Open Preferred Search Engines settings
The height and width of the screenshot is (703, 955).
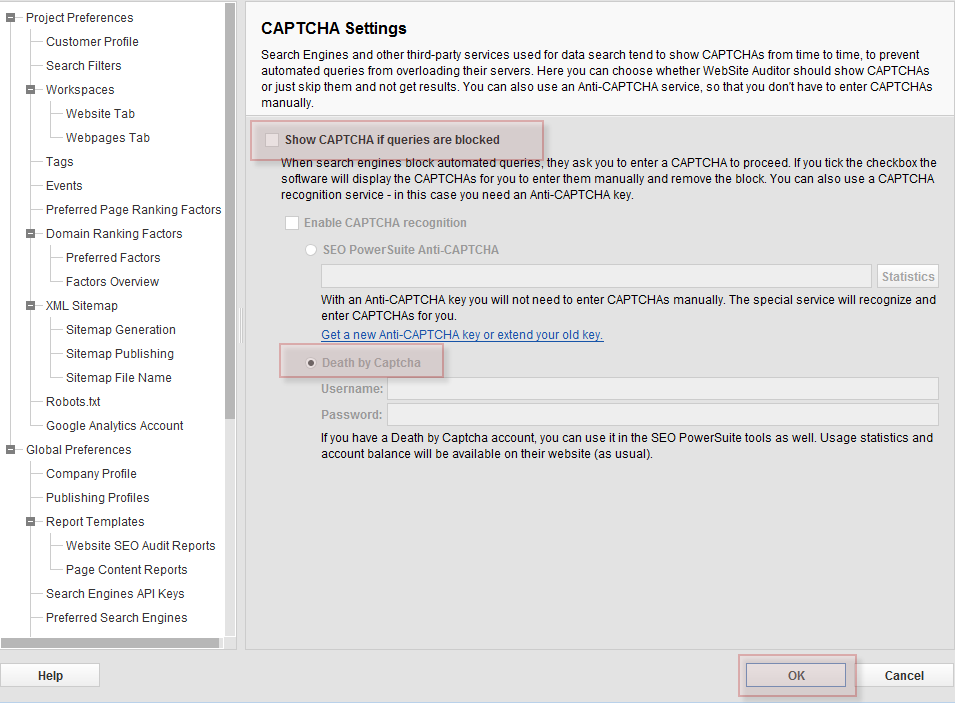116,618
